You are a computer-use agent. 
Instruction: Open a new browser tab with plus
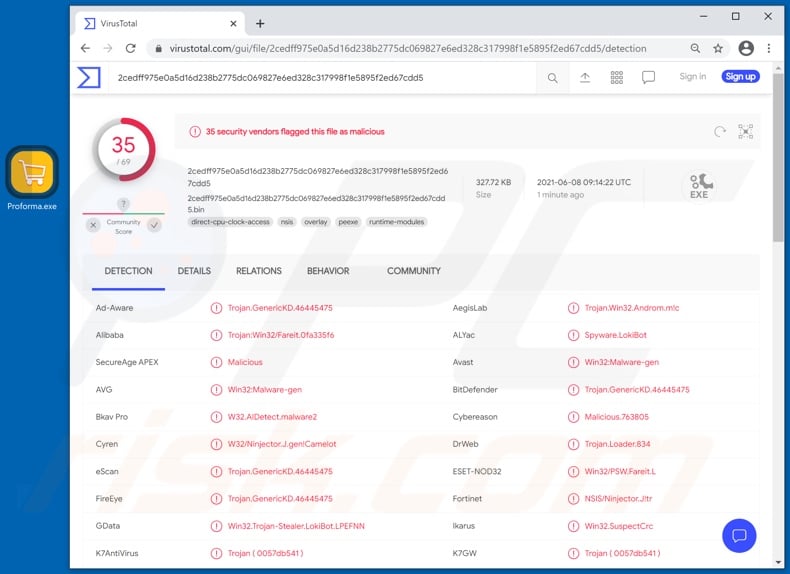tap(260, 24)
